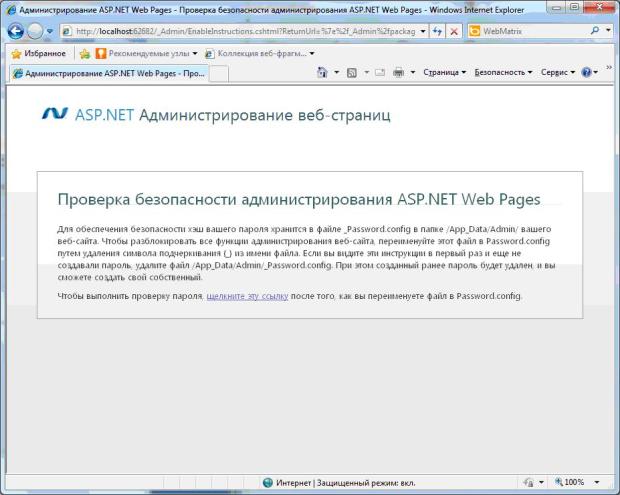Open Избранное favorites panel
This screenshot has width=620, height=495.
pos(38,53)
